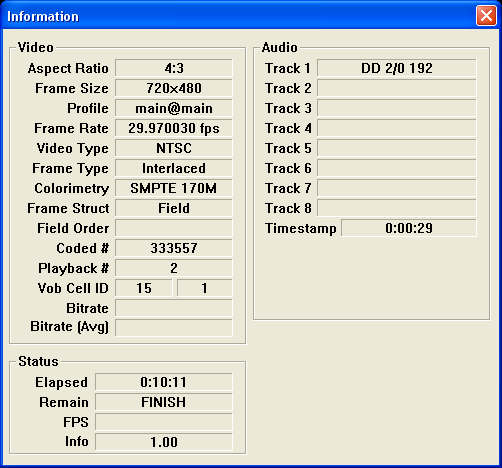This screenshot has width=502, height=468.
Task: Click the Track 1 field DD 2/0 192
Action: click(397, 68)
